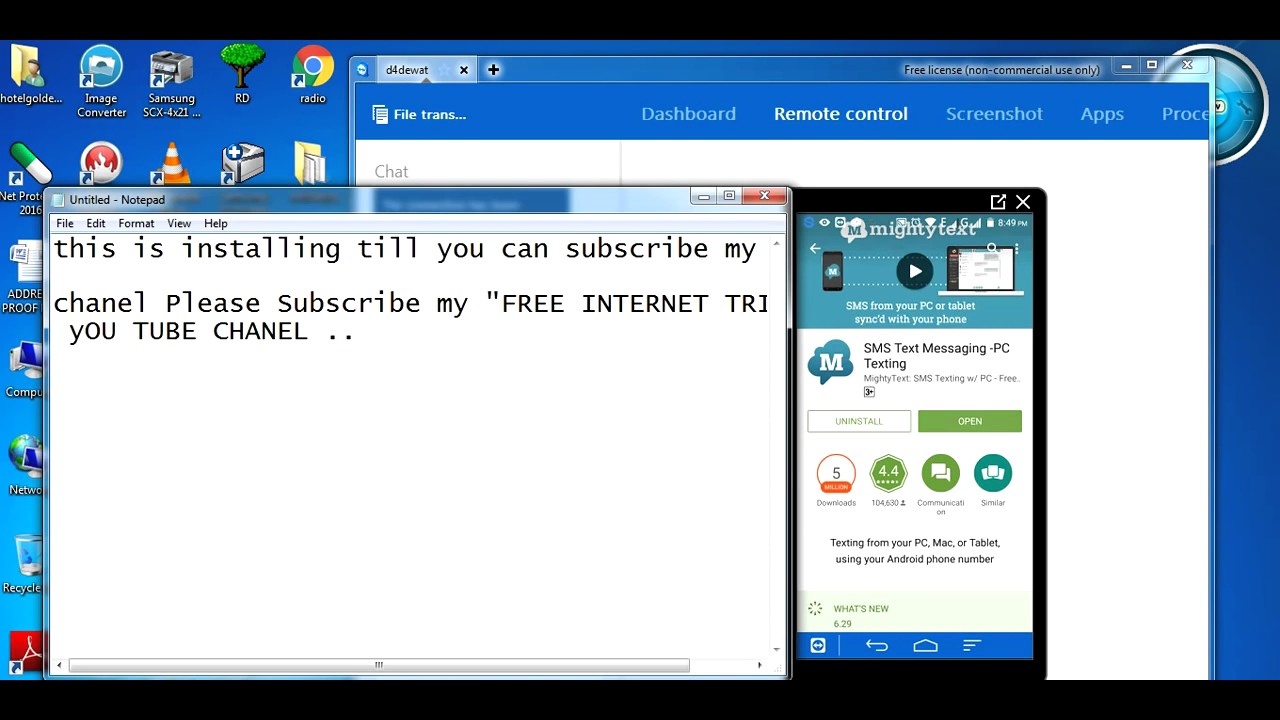Click the Free license notice text
Image resolution: width=1280 pixels, height=720 pixels.
click(x=1002, y=70)
